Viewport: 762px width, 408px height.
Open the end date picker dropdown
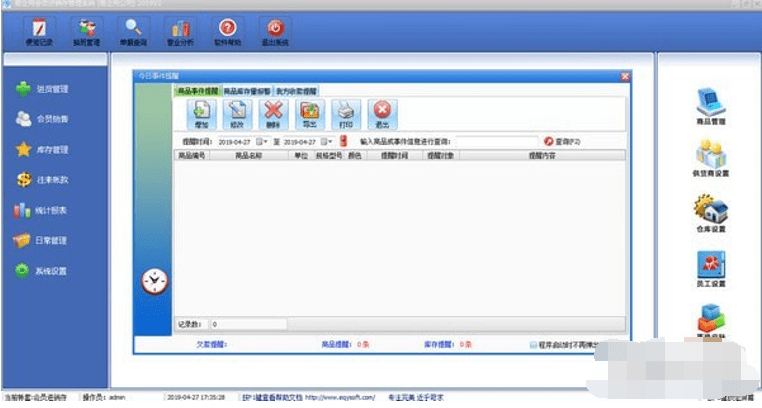coord(327,141)
